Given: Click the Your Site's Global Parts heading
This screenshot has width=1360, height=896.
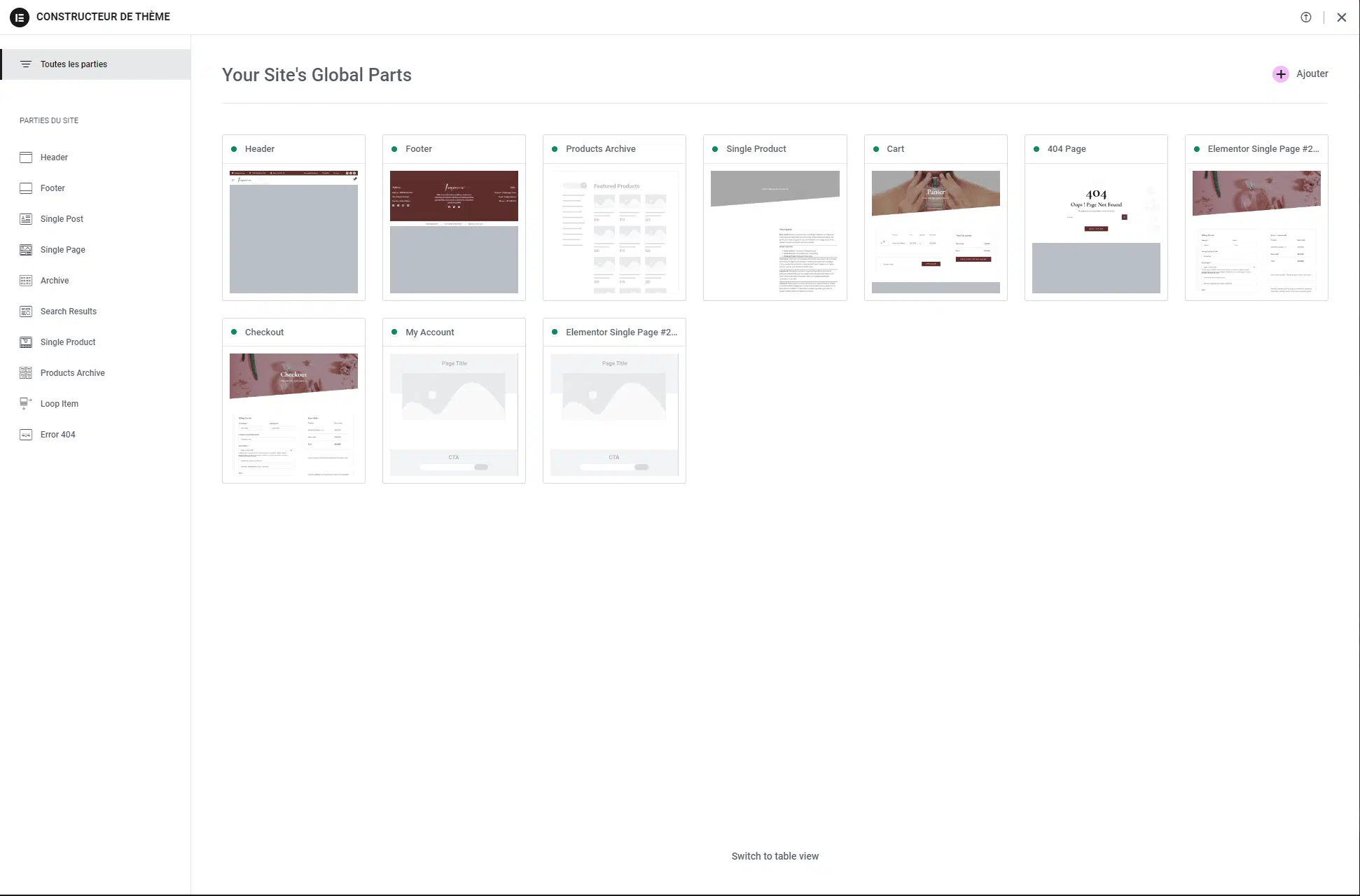Looking at the screenshot, I should point(317,75).
